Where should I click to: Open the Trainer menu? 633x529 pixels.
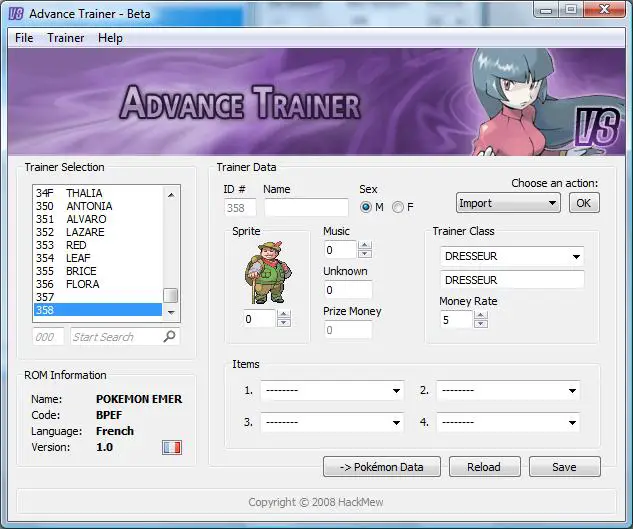click(x=66, y=38)
